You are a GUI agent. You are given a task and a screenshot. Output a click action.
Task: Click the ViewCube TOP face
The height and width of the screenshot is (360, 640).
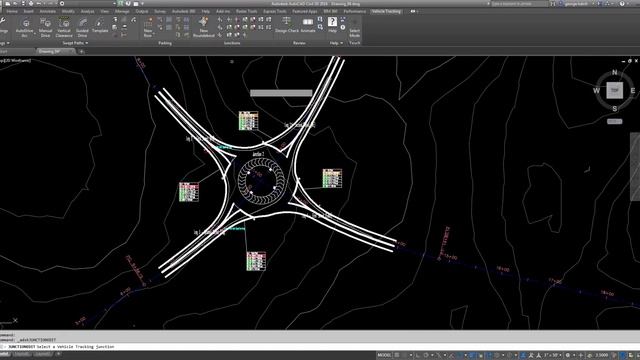tap(614, 90)
